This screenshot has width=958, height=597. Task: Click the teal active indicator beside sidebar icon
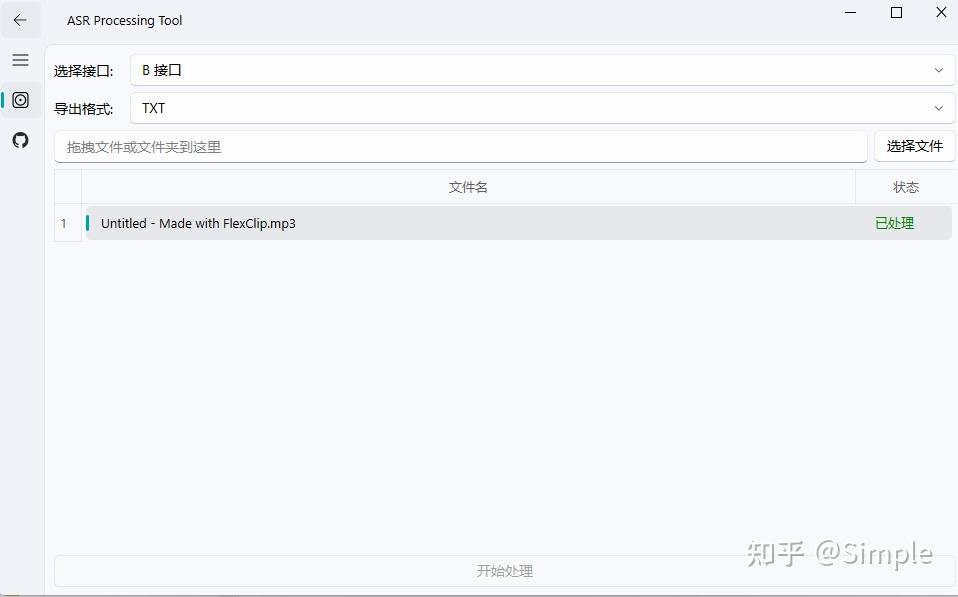(4, 100)
